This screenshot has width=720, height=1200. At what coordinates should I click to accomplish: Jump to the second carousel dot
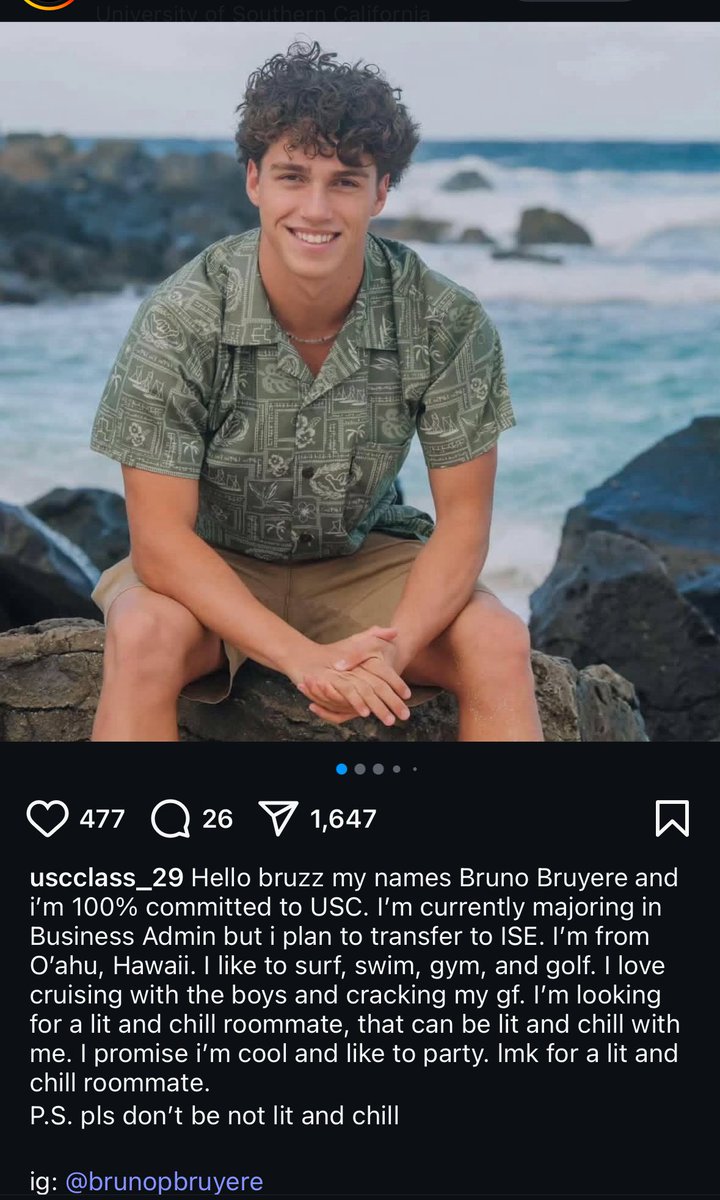tap(360, 769)
